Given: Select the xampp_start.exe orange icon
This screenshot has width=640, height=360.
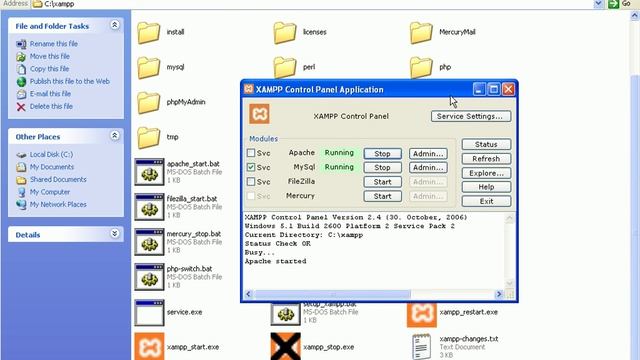Looking at the screenshot, I should click(x=149, y=347).
